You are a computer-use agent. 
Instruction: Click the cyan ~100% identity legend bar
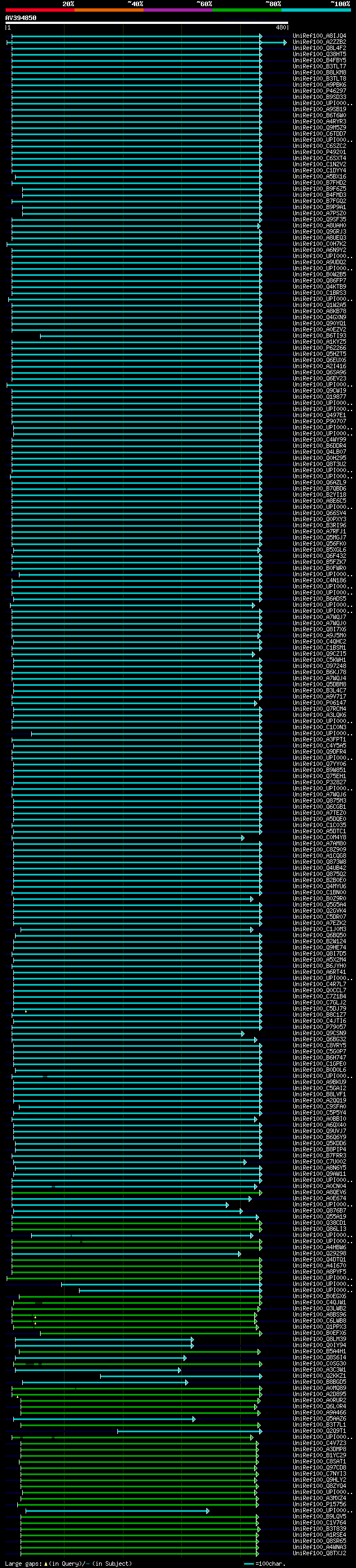tap(316, 10)
